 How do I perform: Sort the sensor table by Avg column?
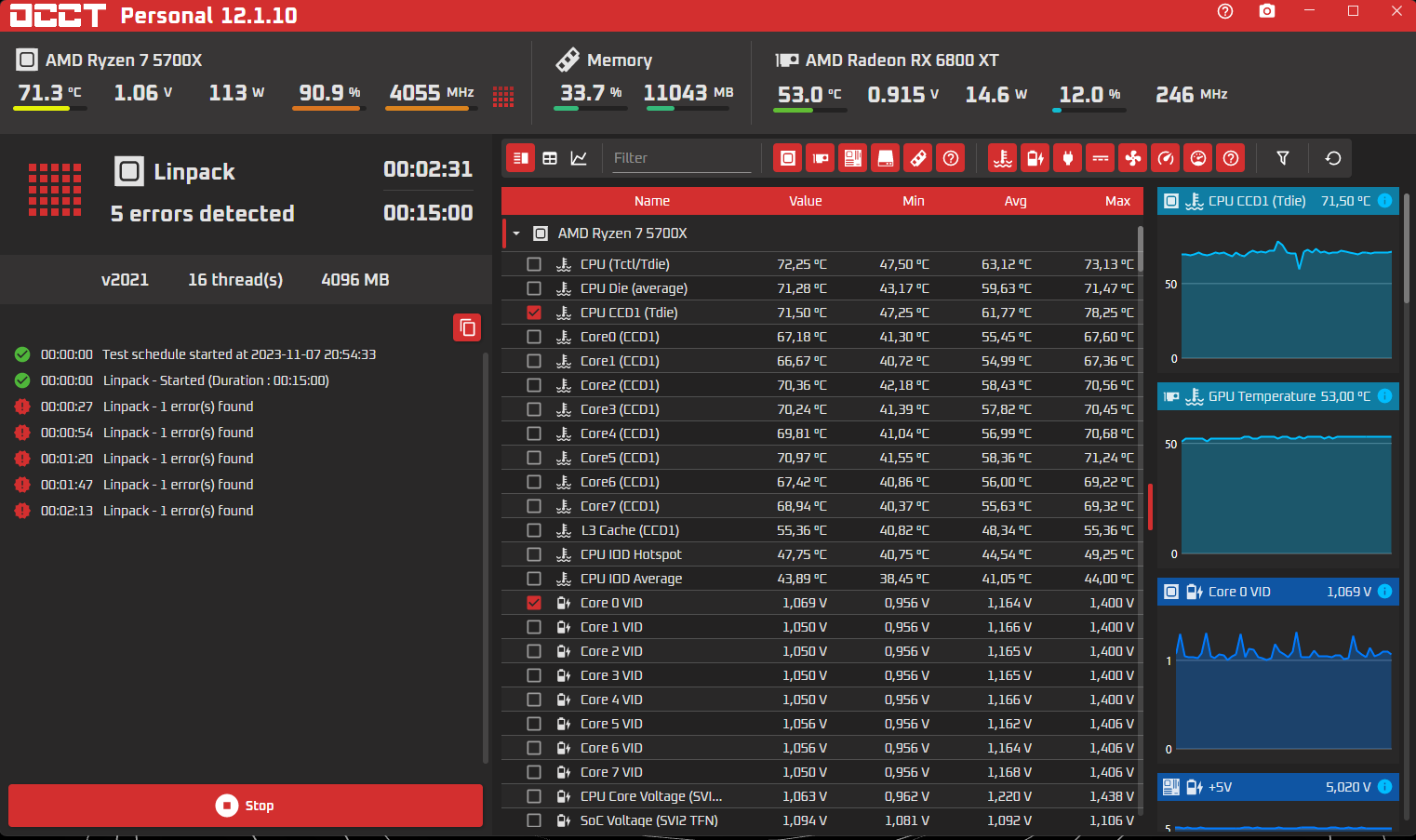click(x=1016, y=201)
